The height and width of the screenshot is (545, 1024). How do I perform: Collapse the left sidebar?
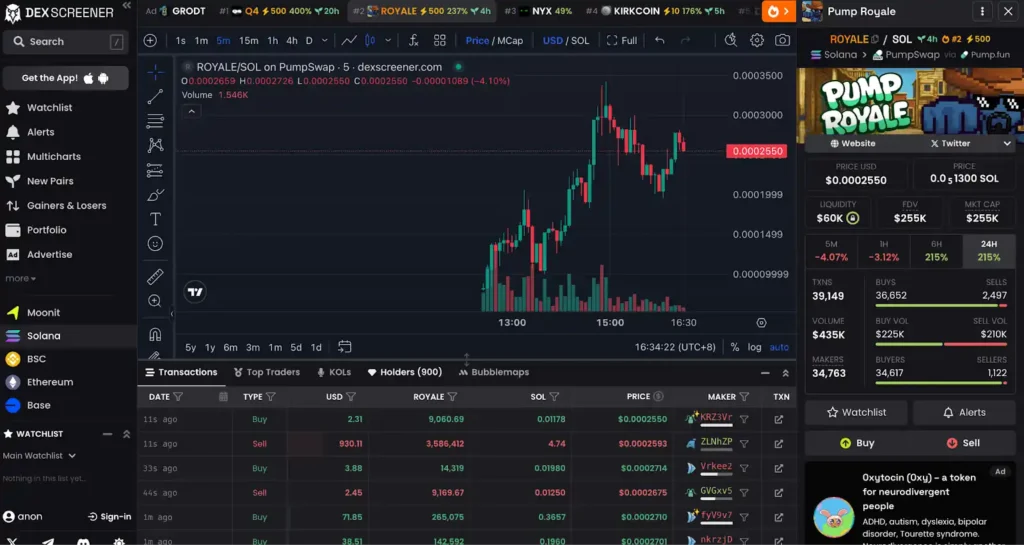(x=127, y=6)
